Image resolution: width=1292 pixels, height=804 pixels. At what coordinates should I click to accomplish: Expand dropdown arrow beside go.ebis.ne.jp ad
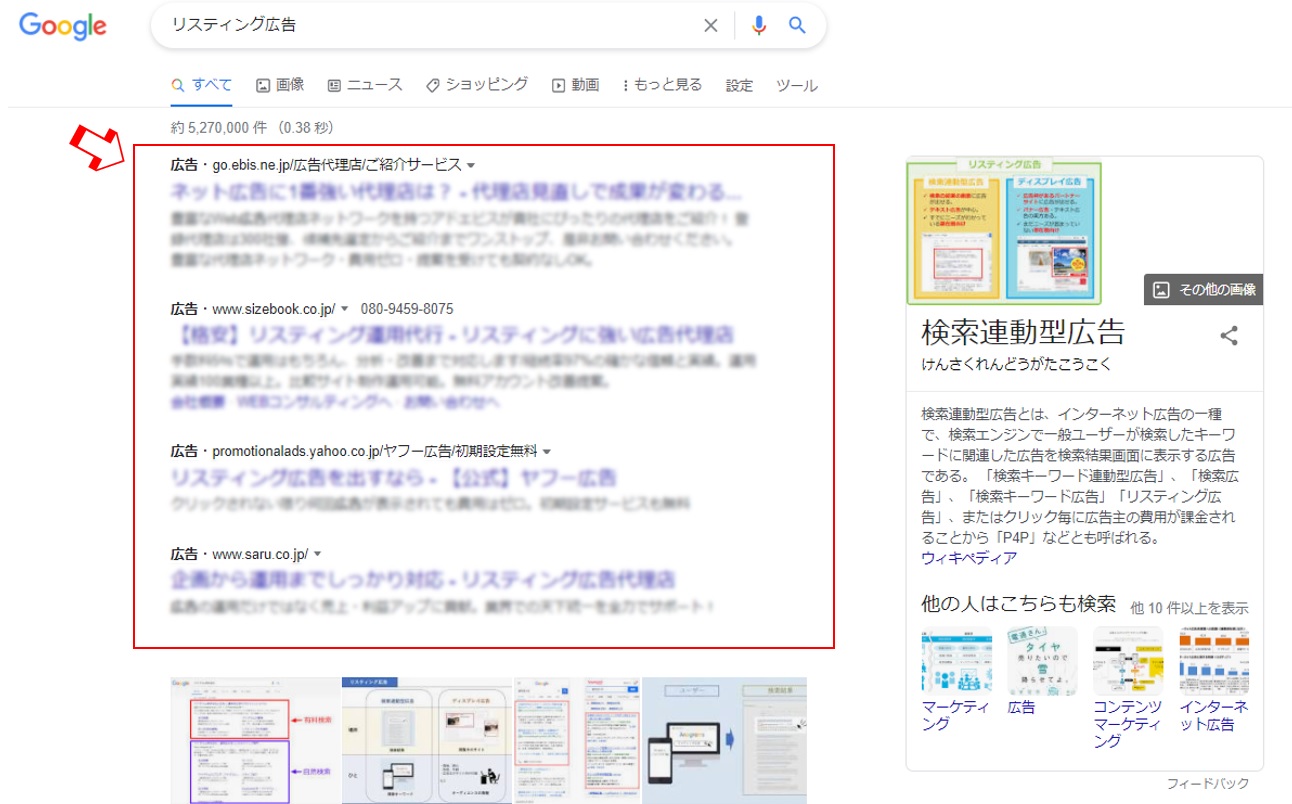click(471, 165)
